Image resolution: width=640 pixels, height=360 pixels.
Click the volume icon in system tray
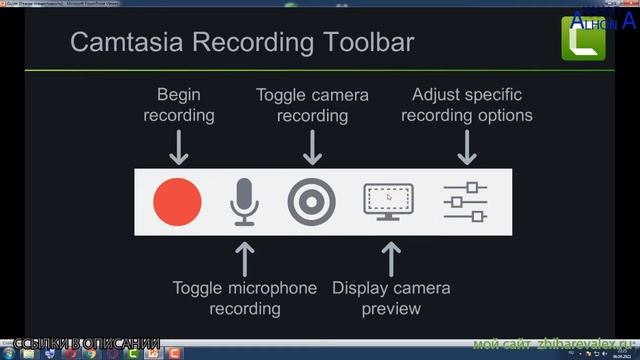pyautogui.click(x=604, y=354)
